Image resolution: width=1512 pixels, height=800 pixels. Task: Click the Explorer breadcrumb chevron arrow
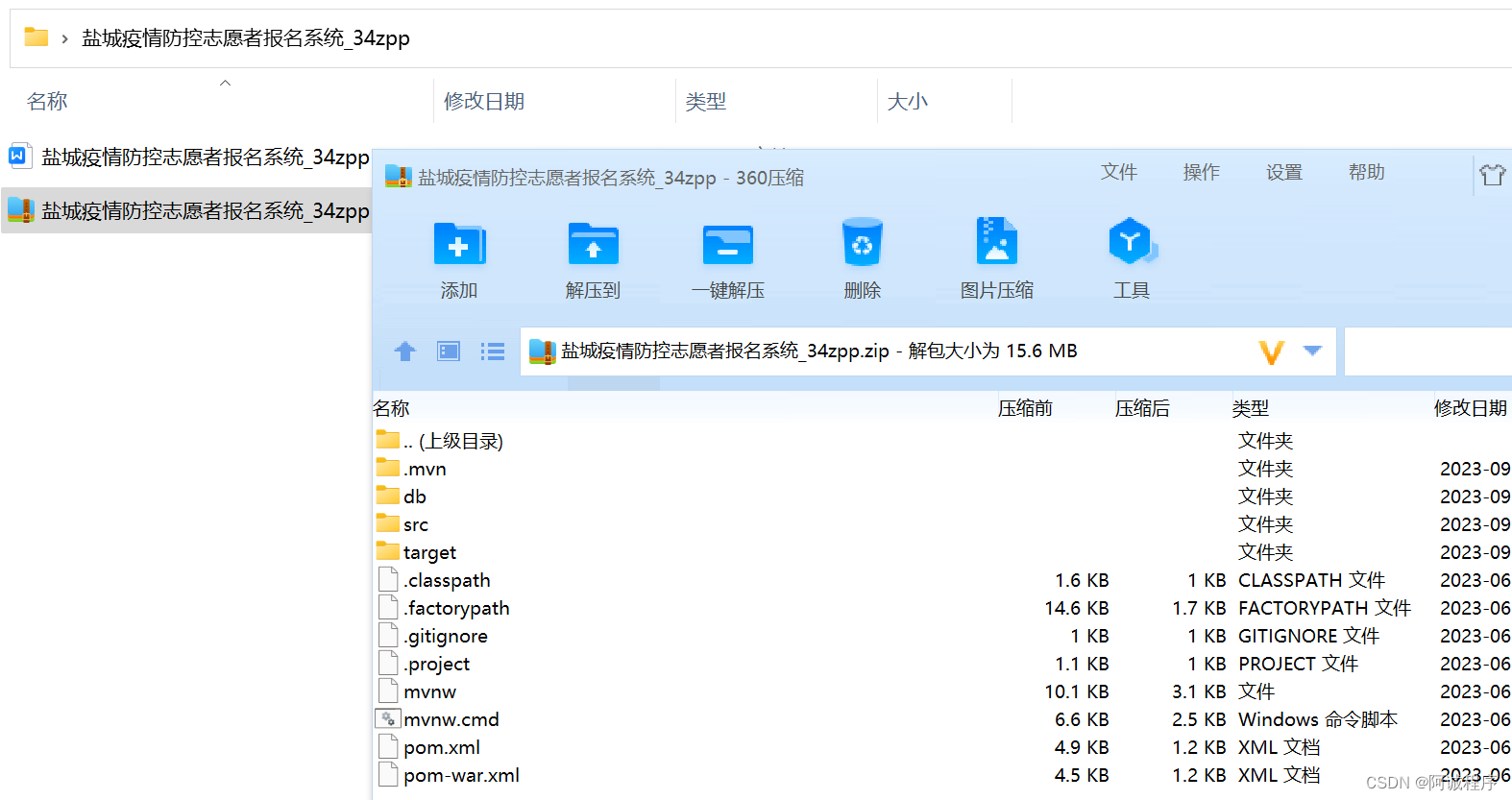click(64, 39)
